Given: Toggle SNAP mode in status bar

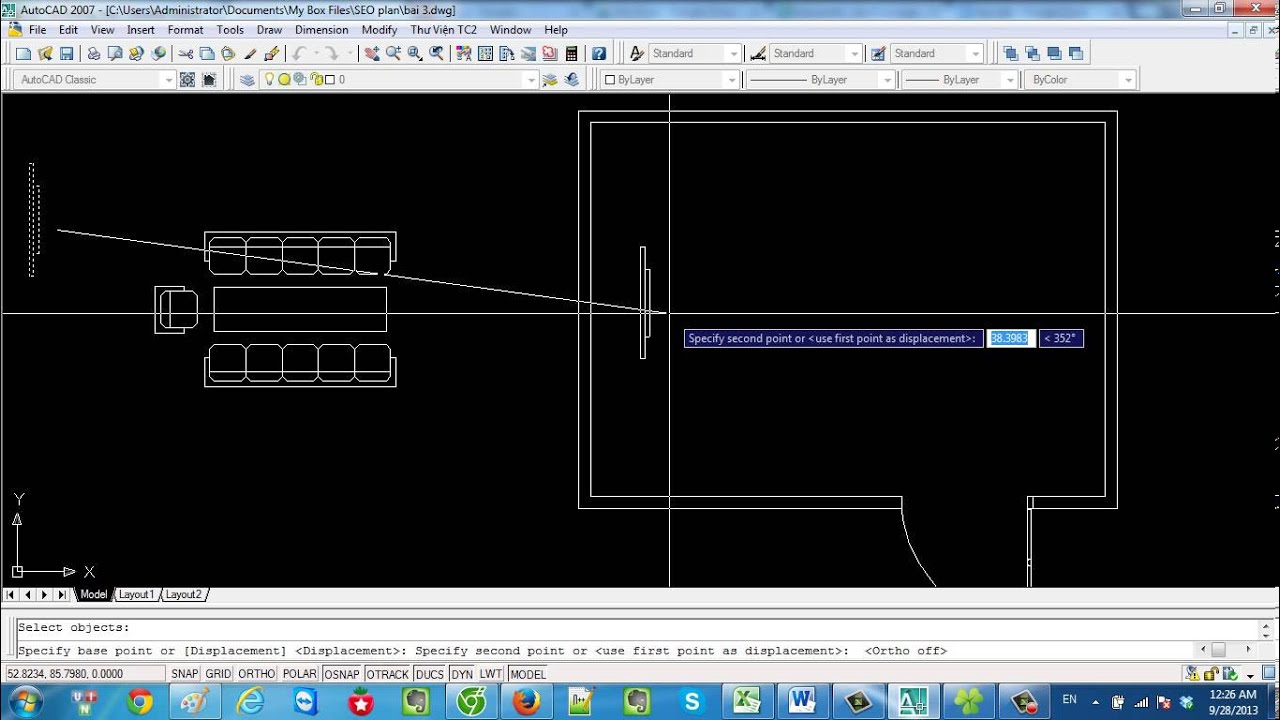Looking at the screenshot, I should 185,674.
